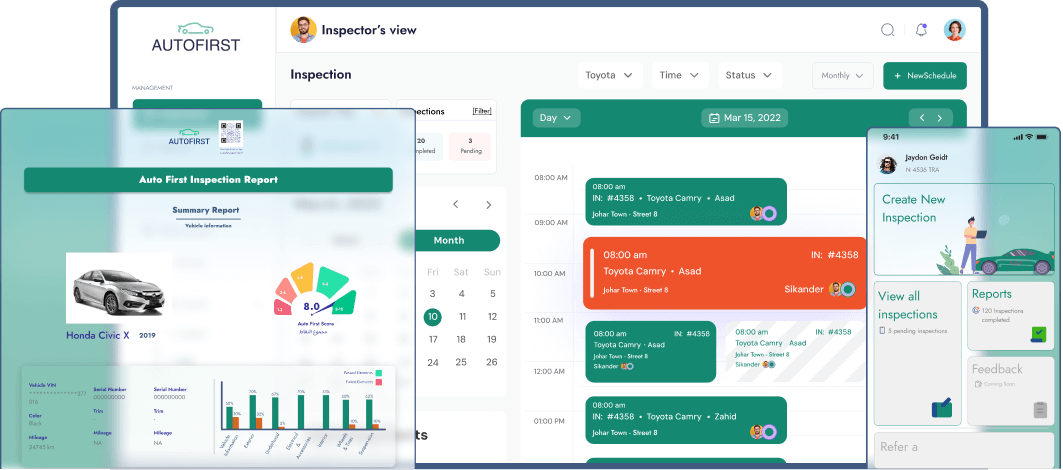Click the Sat column header in calendar
1063x470 pixels.
tap(461, 272)
